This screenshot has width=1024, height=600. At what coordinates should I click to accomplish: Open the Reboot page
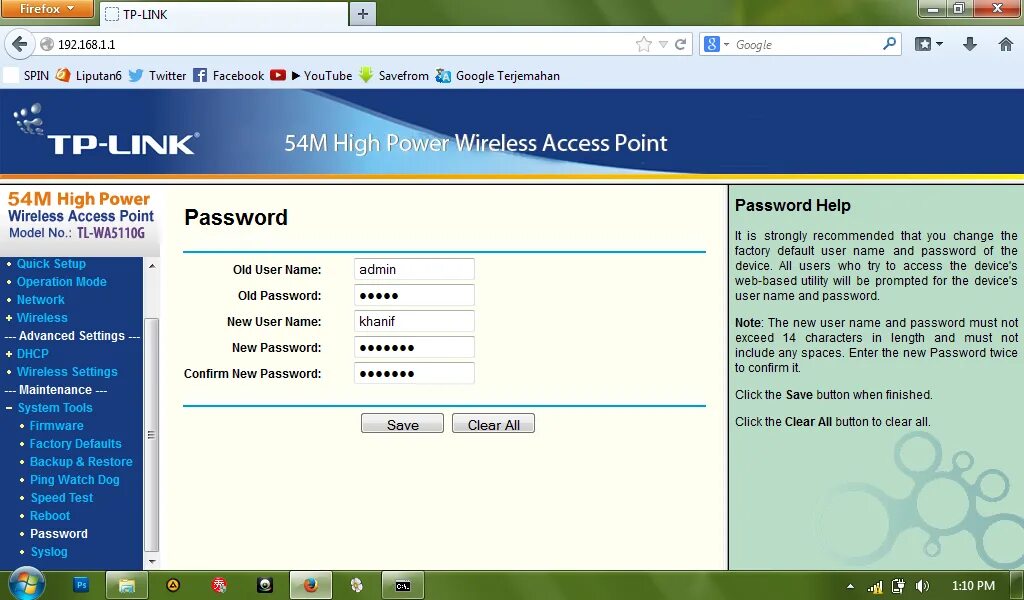coord(50,516)
